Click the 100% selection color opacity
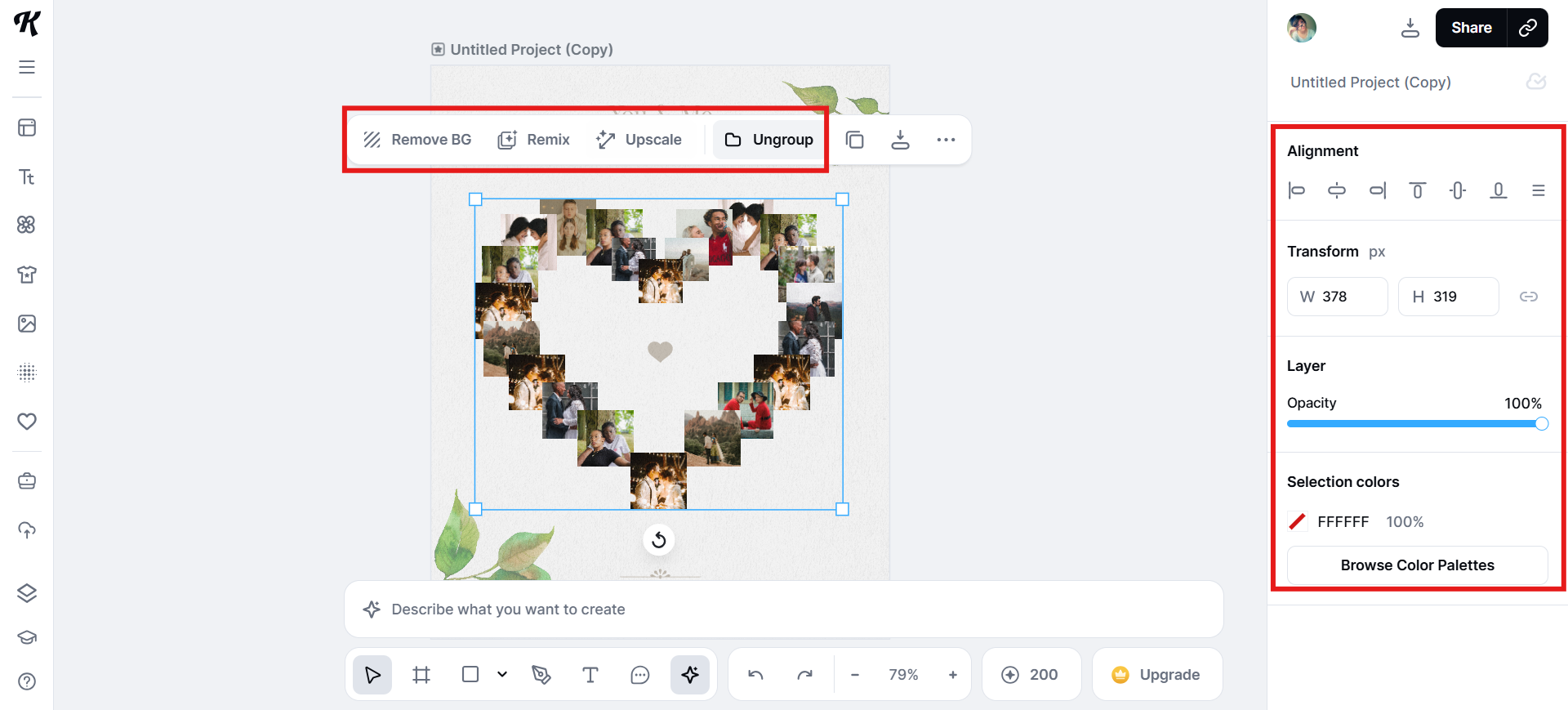Image resolution: width=1568 pixels, height=710 pixels. [1405, 522]
